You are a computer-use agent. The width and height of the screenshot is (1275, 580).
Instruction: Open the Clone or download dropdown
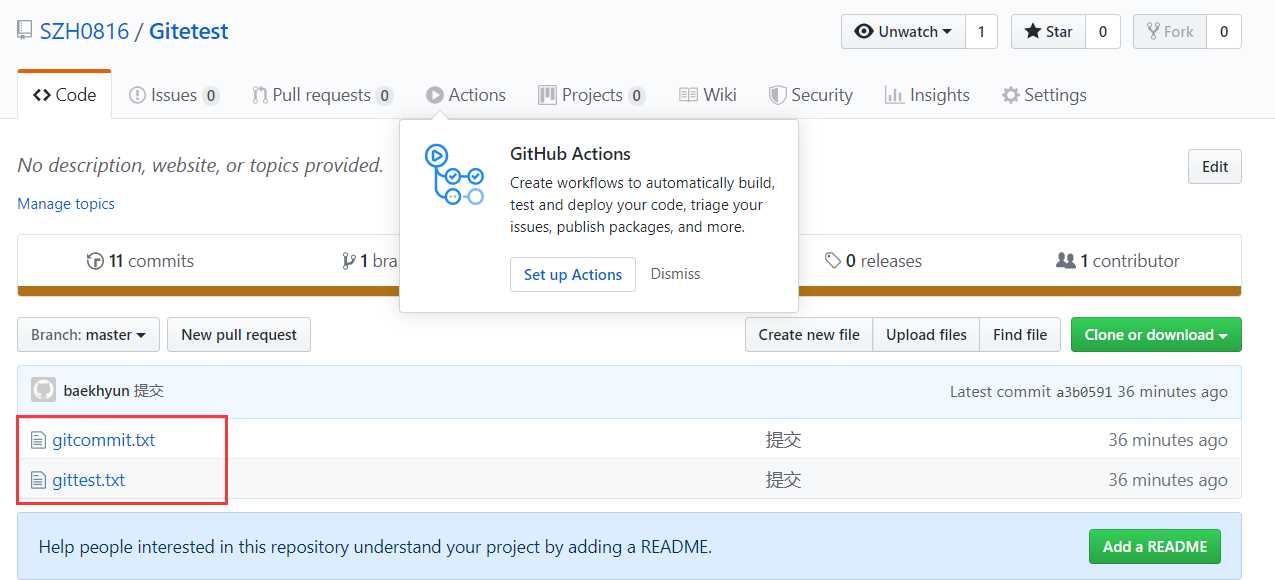1155,335
